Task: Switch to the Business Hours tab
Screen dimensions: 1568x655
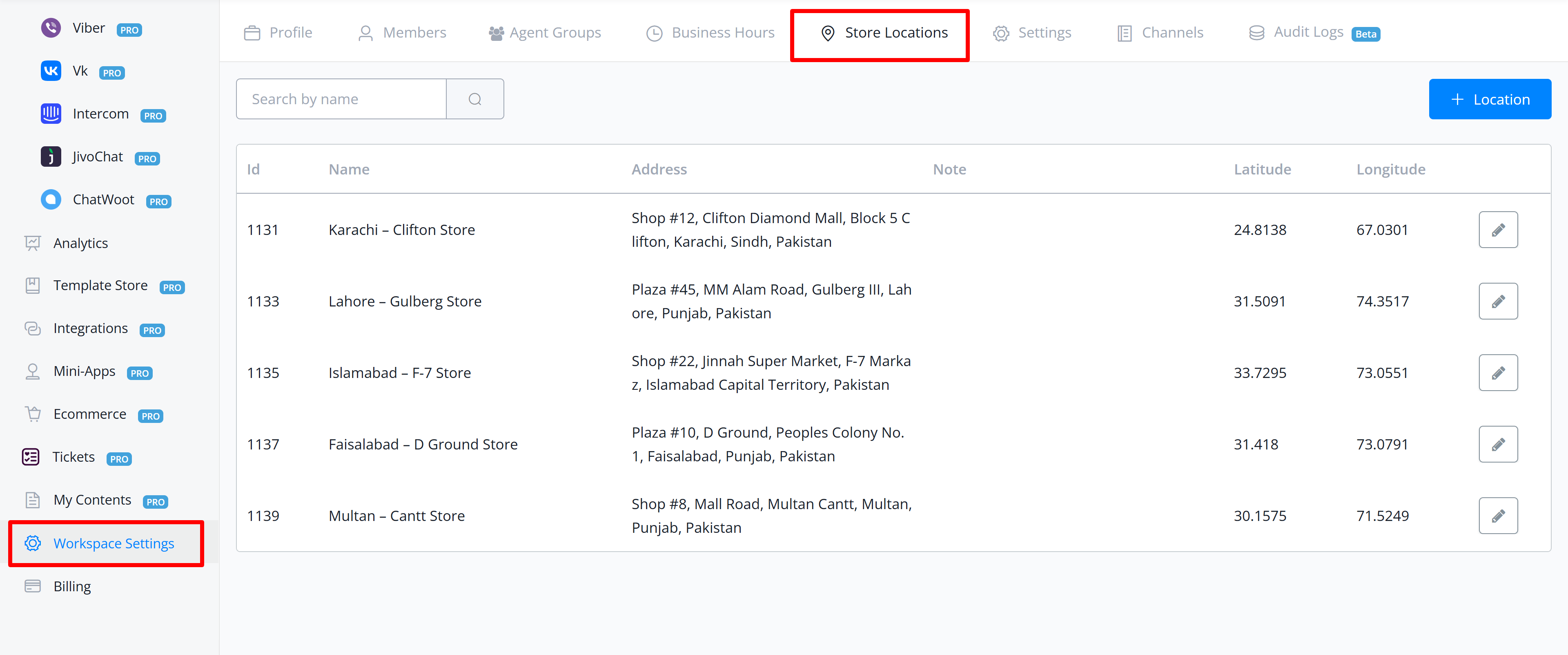Action: [x=710, y=33]
